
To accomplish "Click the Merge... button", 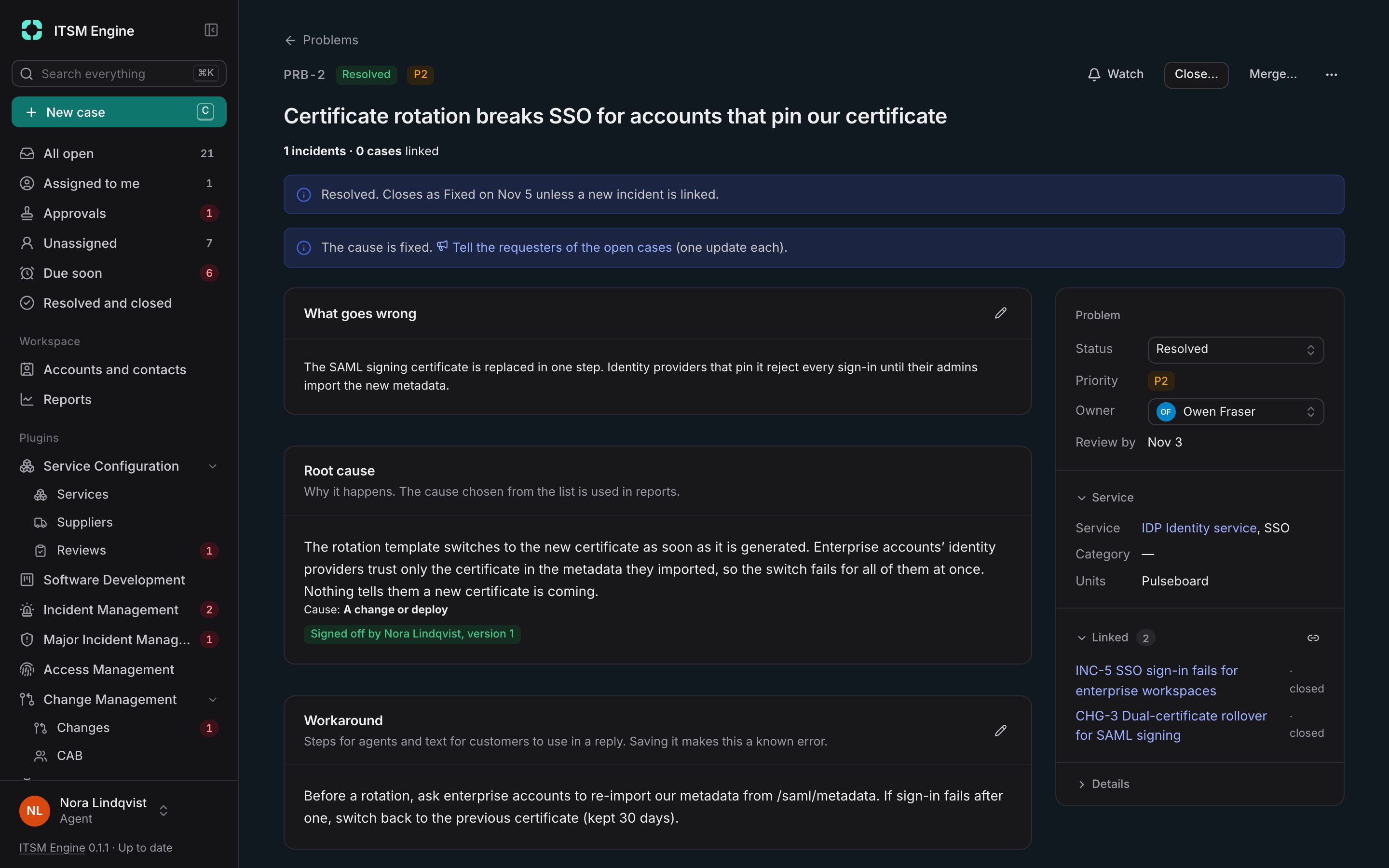I will (1272, 75).
